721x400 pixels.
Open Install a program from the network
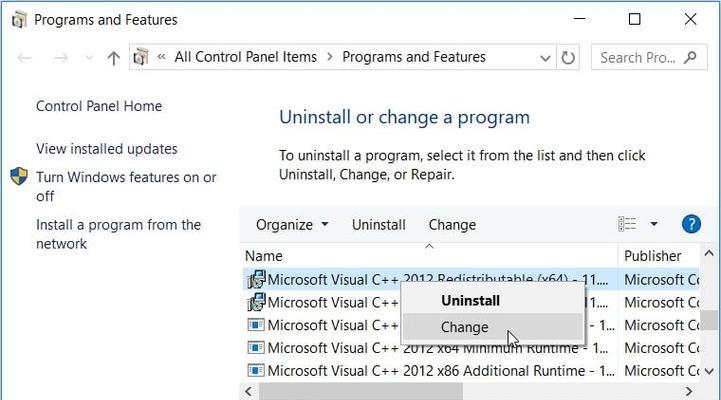pyautogui.click(x=119, y=234)
